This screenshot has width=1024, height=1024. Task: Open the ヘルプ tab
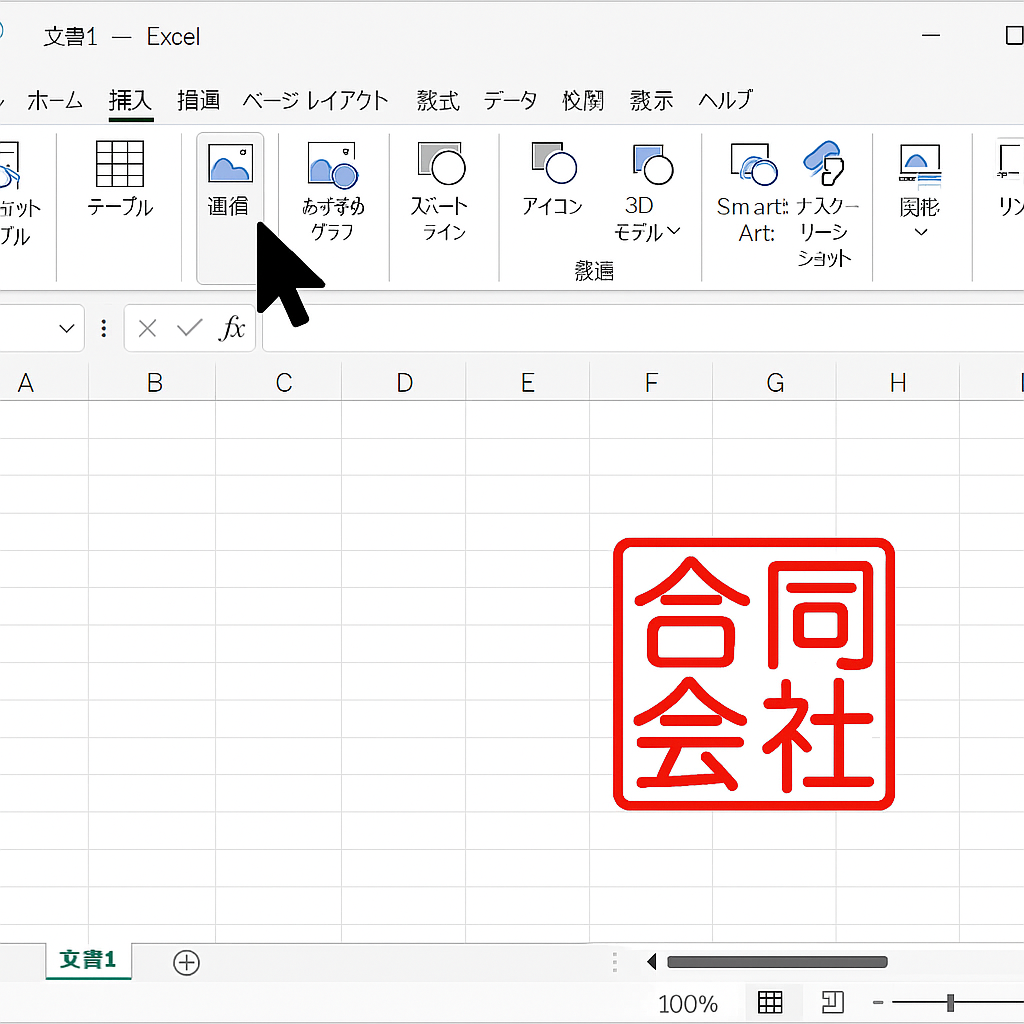coord(726,100)
